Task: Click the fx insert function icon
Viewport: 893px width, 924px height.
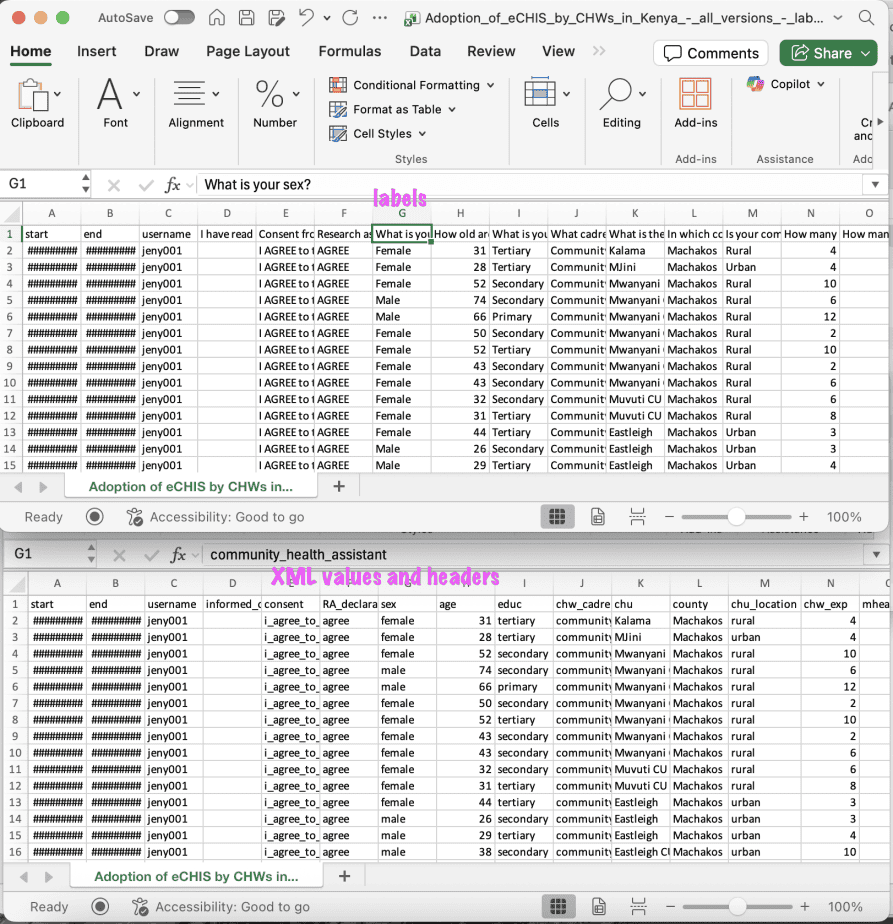Action: (173, 185)
